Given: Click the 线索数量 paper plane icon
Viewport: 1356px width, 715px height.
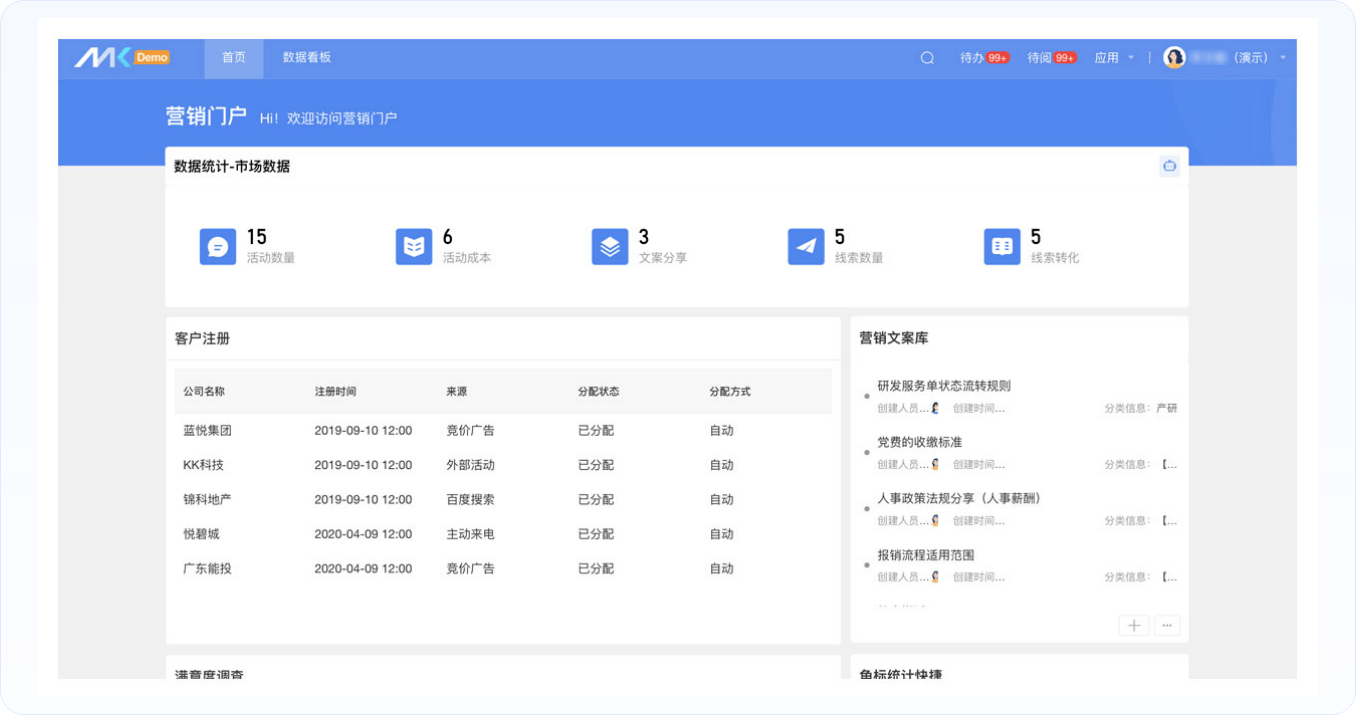Looking at the screenshot, I should click(806, 246).
